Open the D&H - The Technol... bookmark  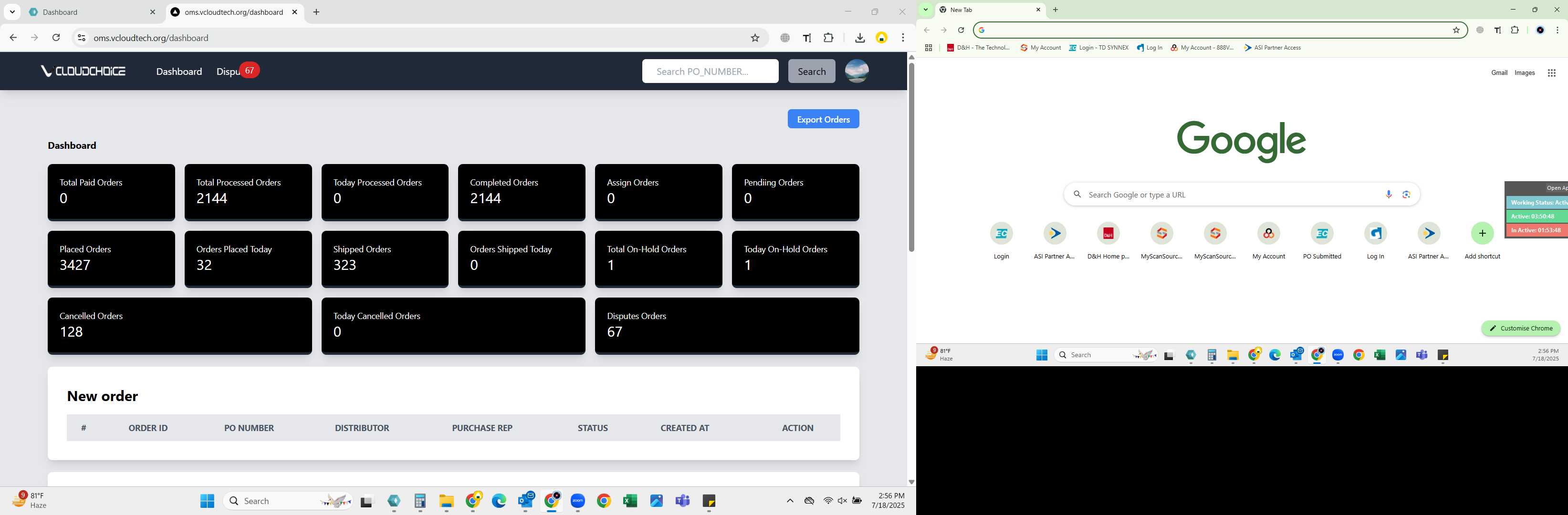pyautogui.click(x=978, y=47)
